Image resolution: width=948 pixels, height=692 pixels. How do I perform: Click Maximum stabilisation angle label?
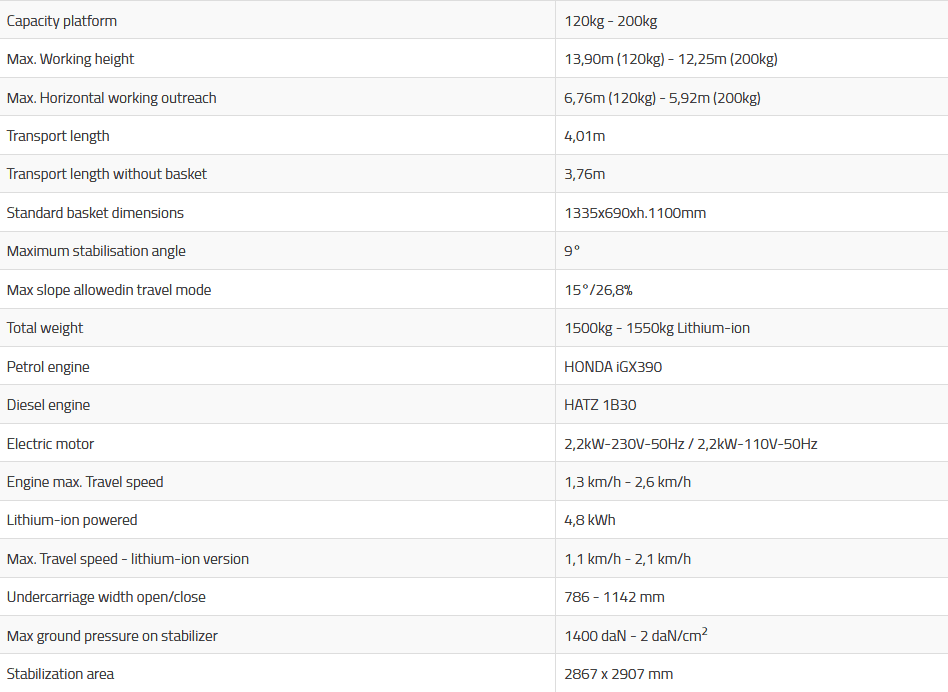point(96,251)
